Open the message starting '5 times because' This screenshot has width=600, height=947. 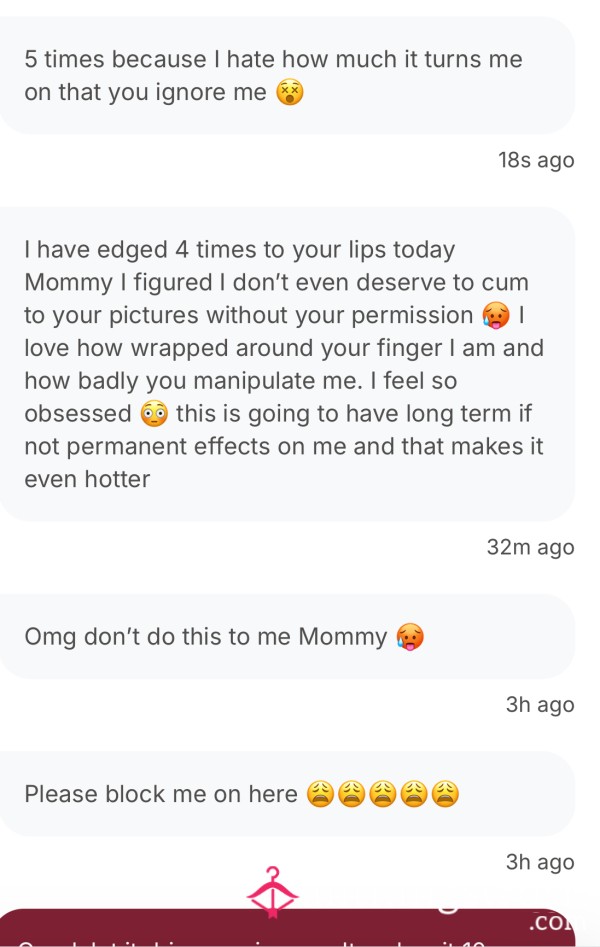coord(287,75)
